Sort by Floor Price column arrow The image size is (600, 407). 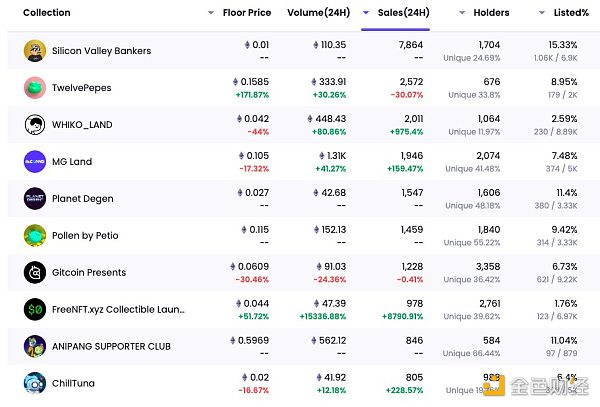pos(211,13)
